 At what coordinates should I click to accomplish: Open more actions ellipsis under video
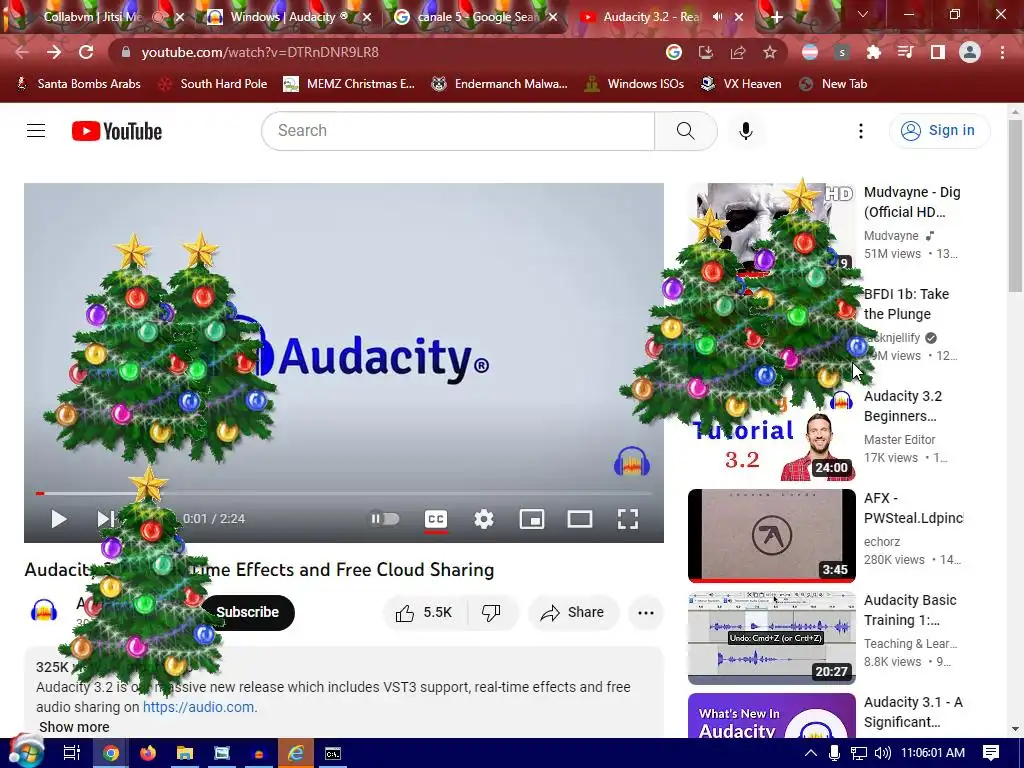tap(646, 613)
